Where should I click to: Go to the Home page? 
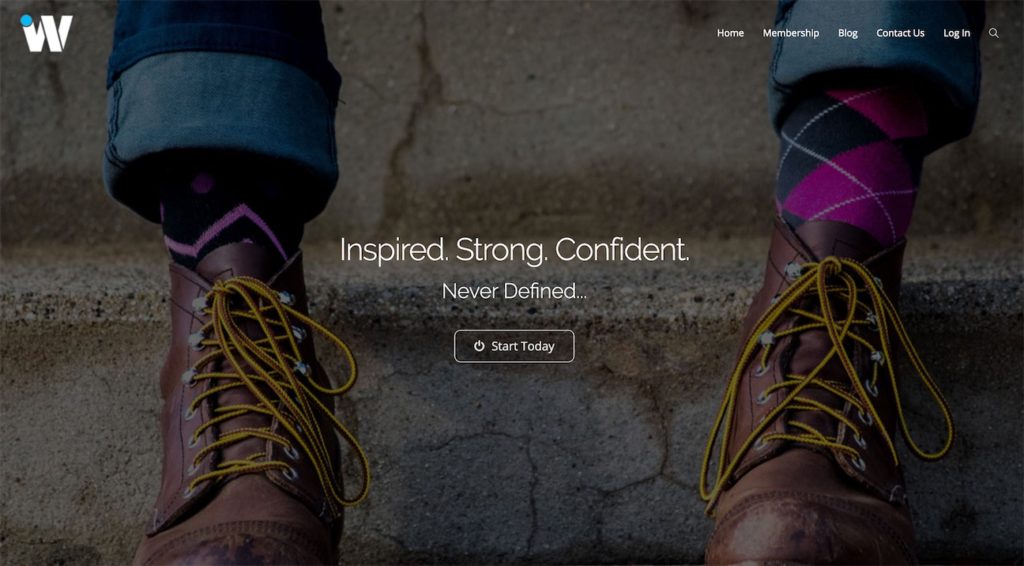(730, 33)
